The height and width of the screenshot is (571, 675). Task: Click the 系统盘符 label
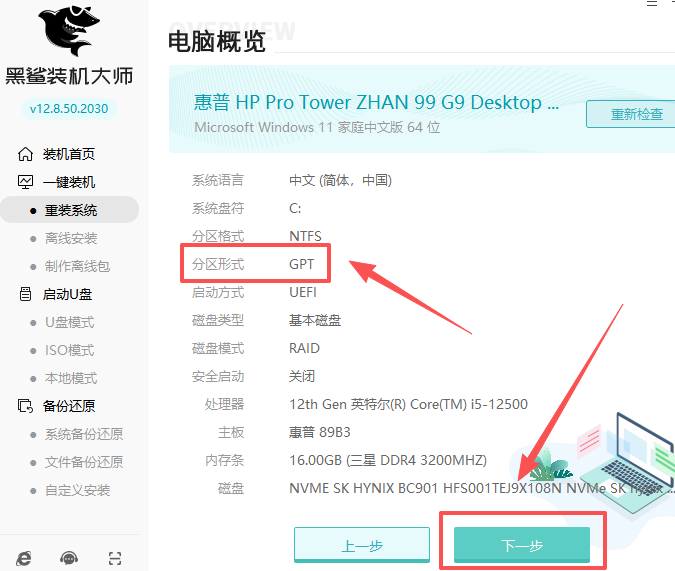point(218,208)
